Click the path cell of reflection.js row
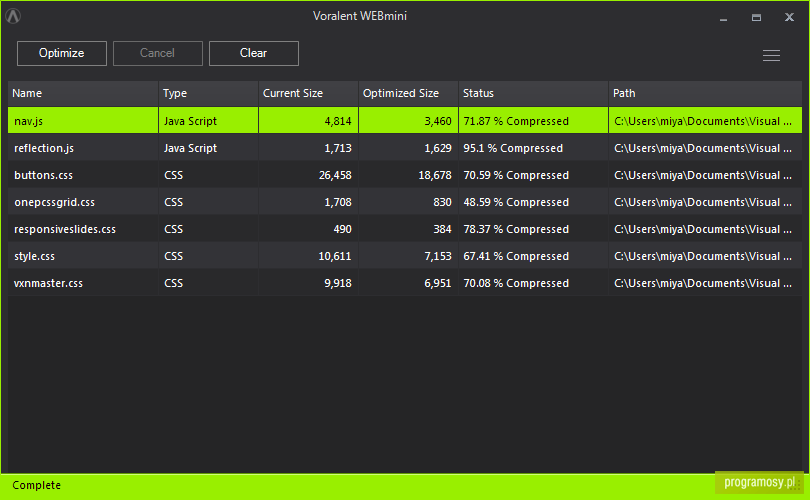This screenshot has width=810, height=500. [x=705, y=148]
